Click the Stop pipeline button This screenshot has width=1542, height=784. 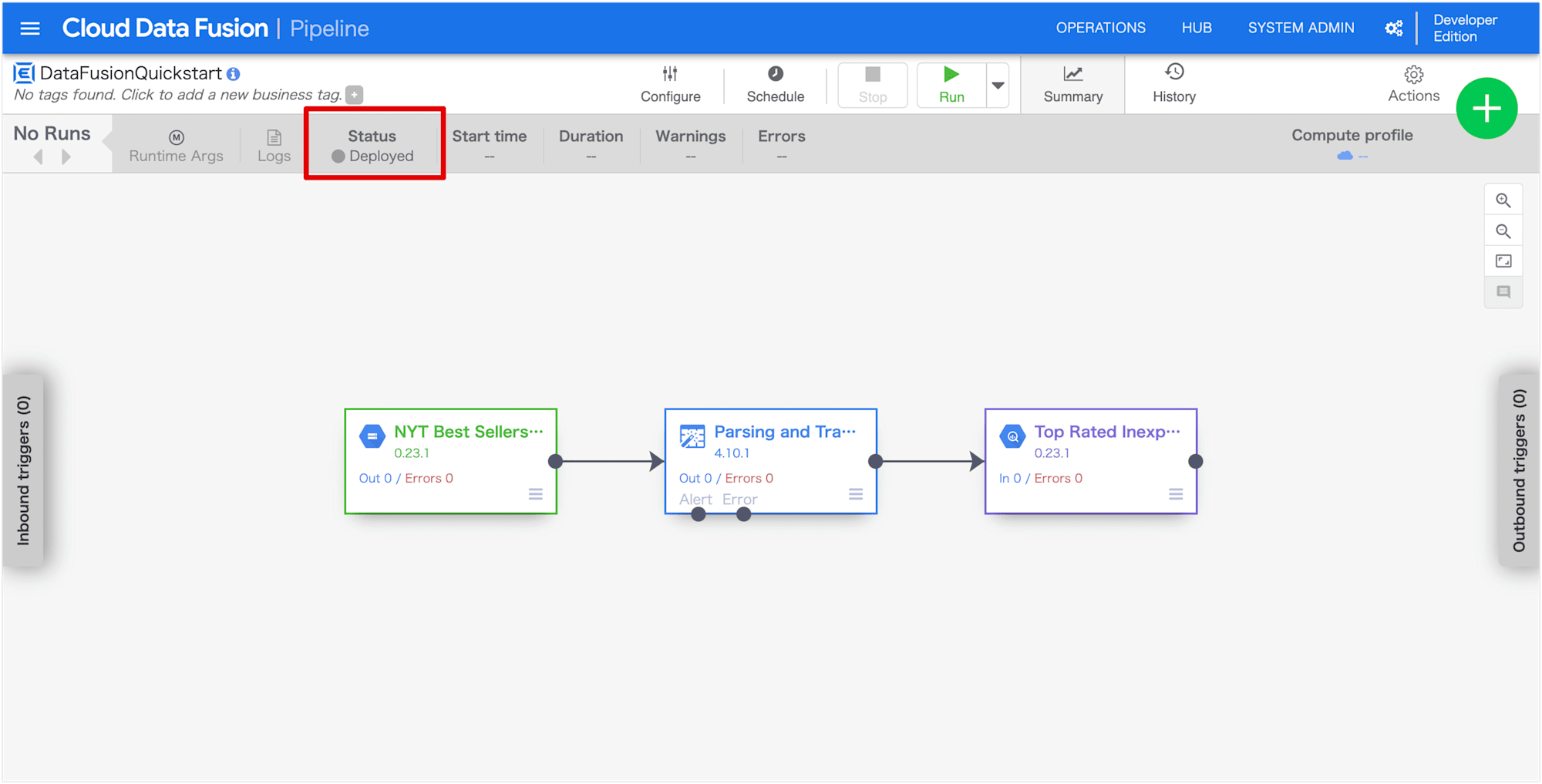pyautogui.click(x=873, y=85)
